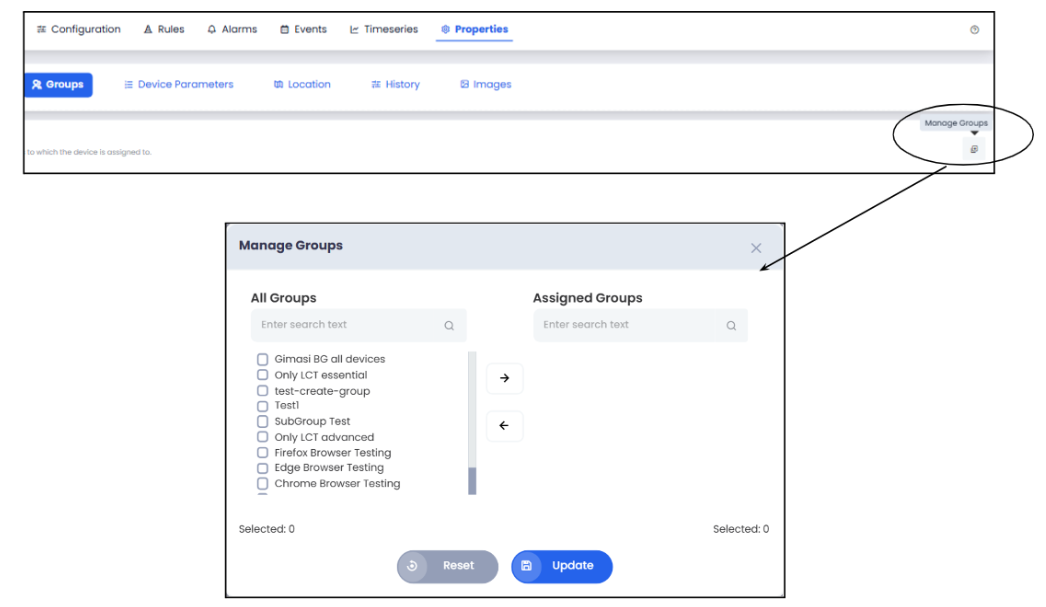Click search icon in Assigned Groups field
Screen dimensions: 1046x607
[731, 325]
